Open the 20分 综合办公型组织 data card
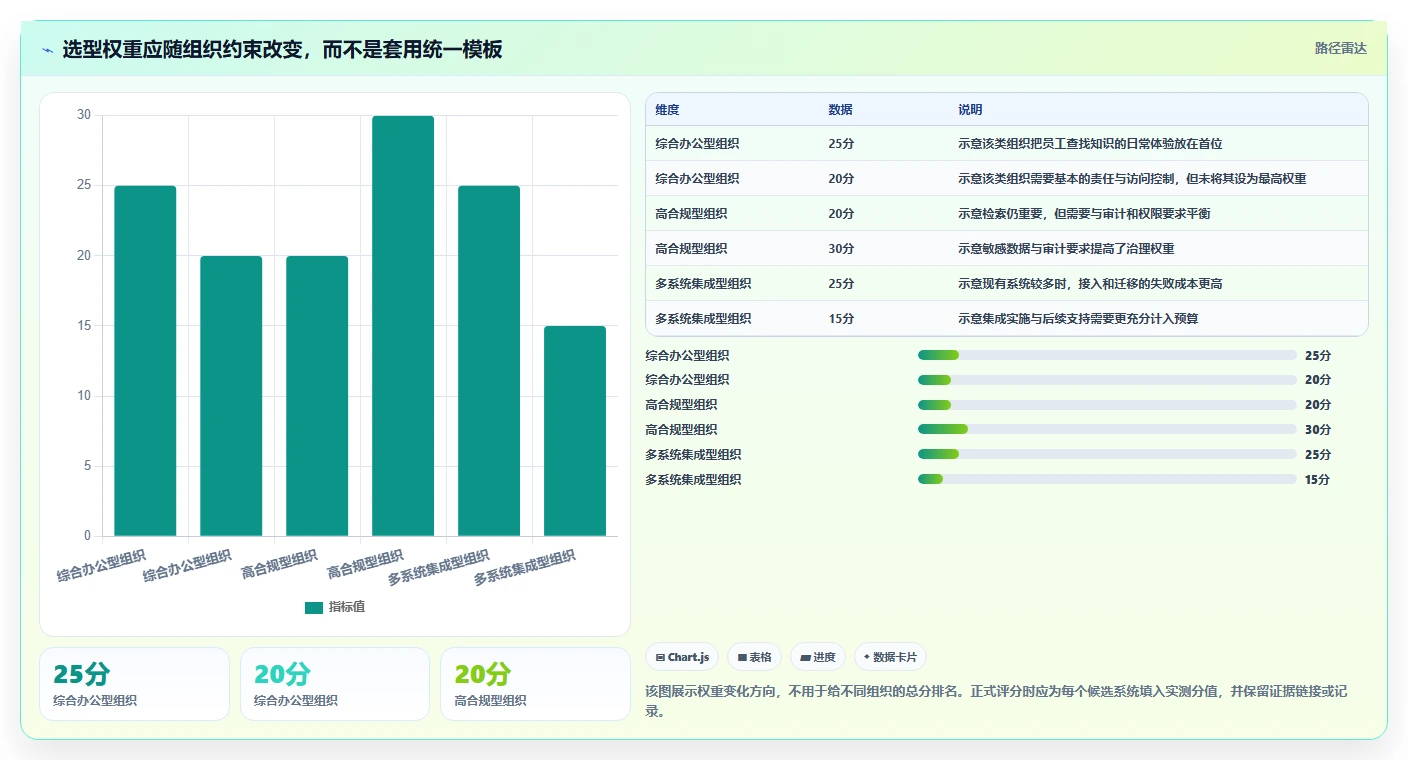Screen dimensions: 1408x760 coord(335,684)
